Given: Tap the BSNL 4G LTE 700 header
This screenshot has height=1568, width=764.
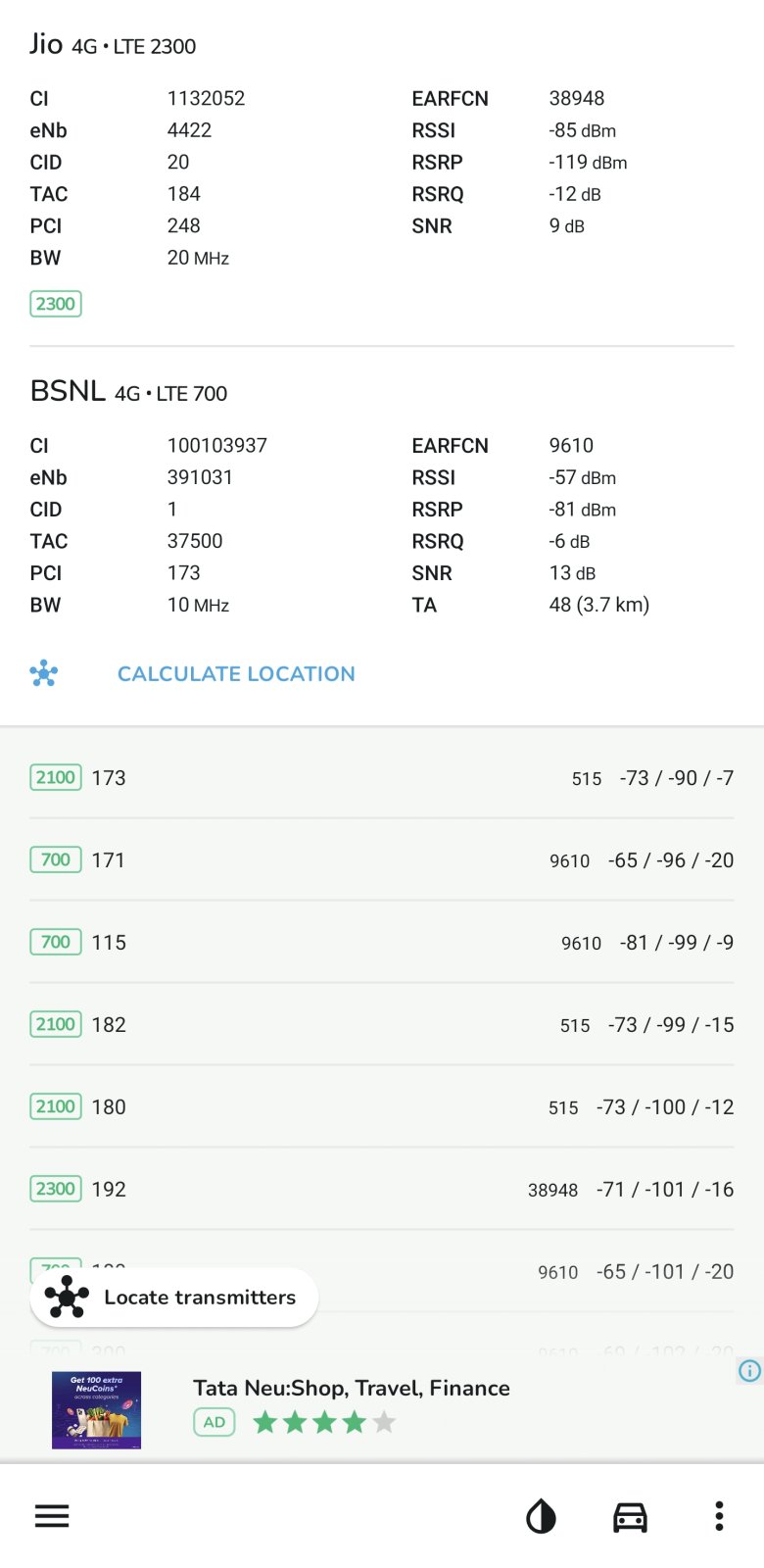Looking at the screenshot, I should [128, 392].
